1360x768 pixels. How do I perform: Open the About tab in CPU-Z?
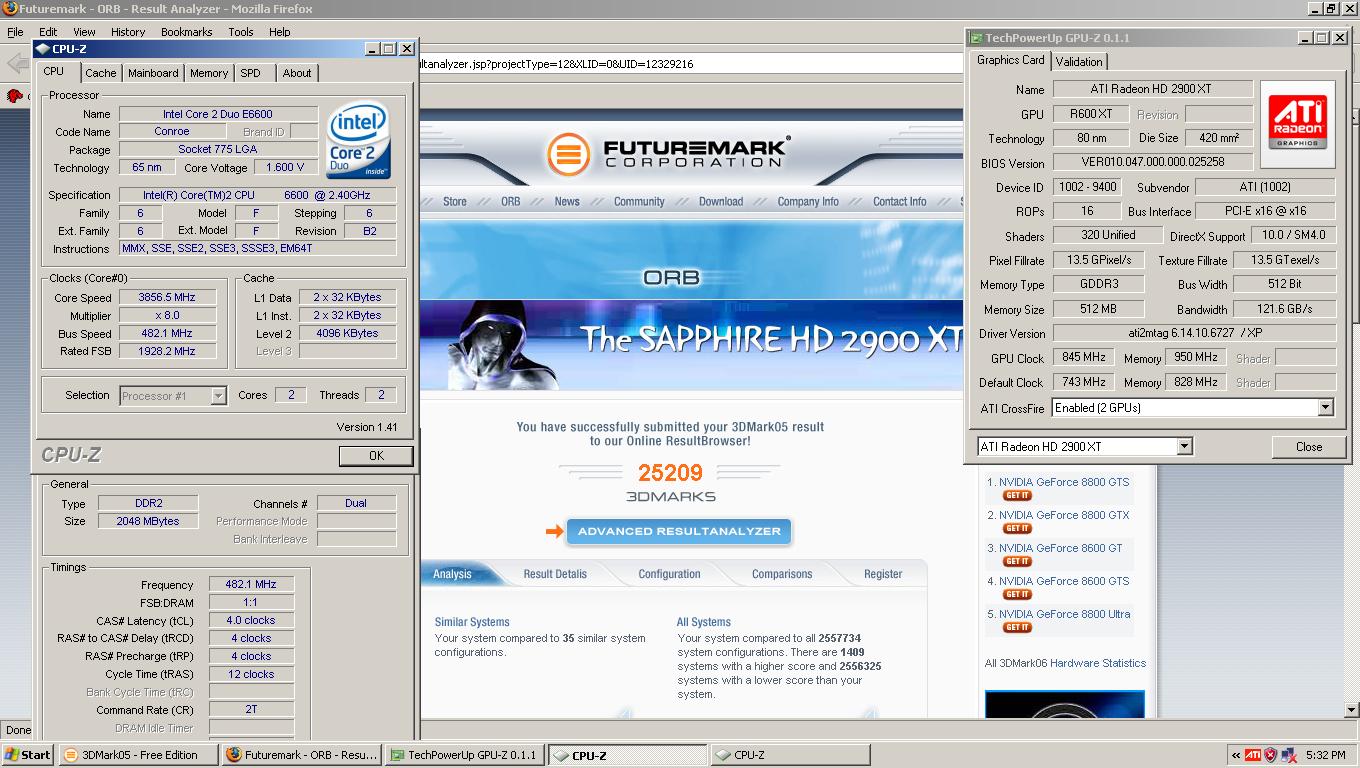[x=296, y=73]
